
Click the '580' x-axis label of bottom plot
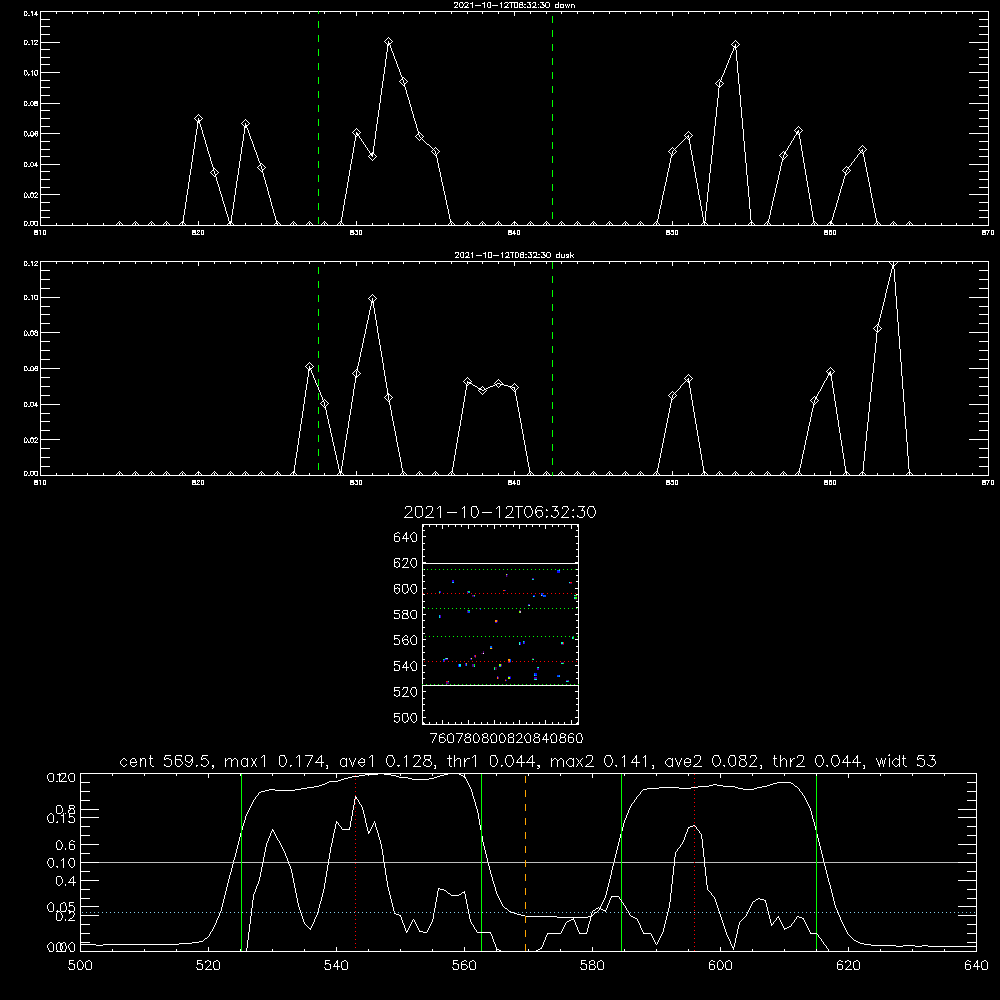[592, 966]
